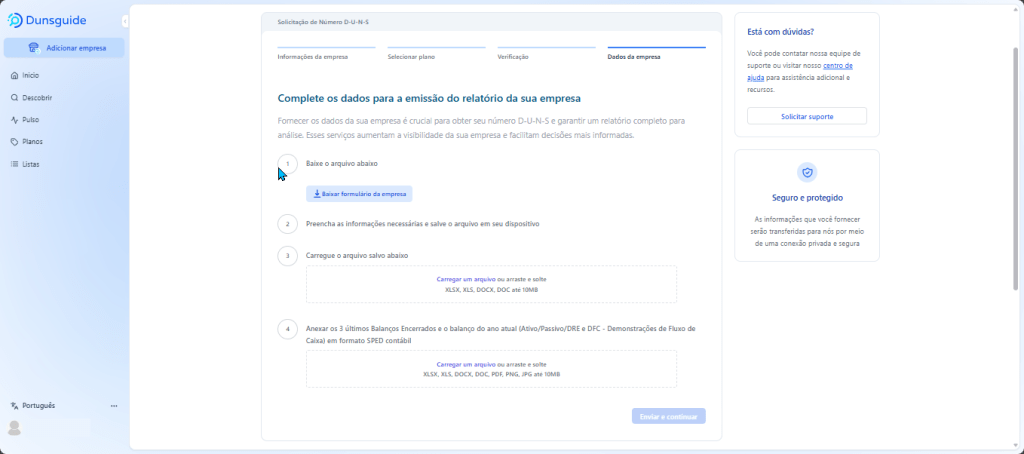Screen dimensions: 1024x454
Task: Switch to the Informações da empresa step
Action: pyautogui.click(x=312, y=57)
